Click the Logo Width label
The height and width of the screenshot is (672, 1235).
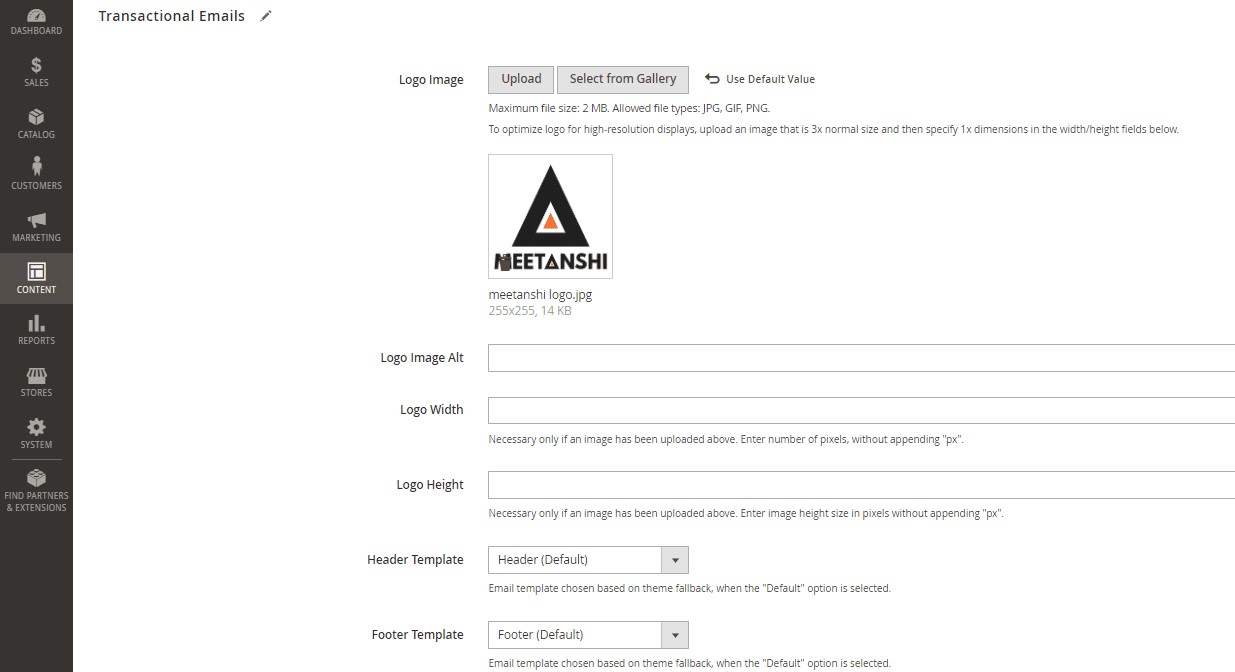(x=431, y=410)
